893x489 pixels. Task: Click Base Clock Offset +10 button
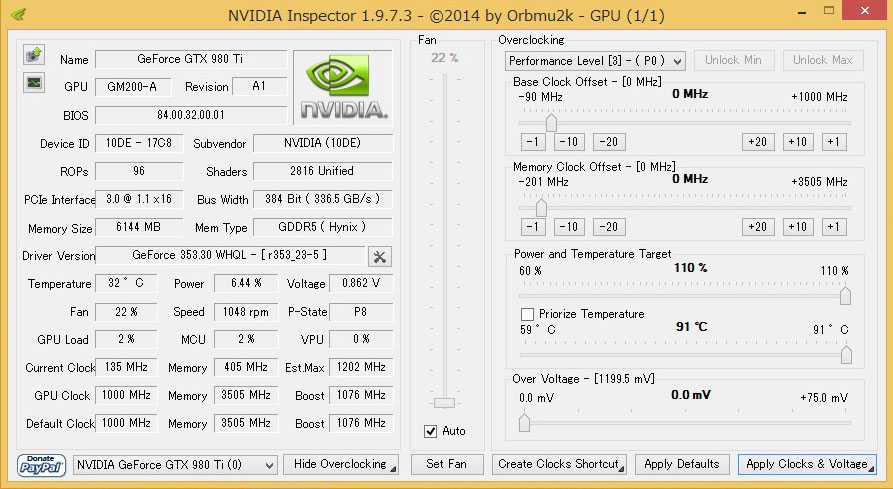pos(798,142)
